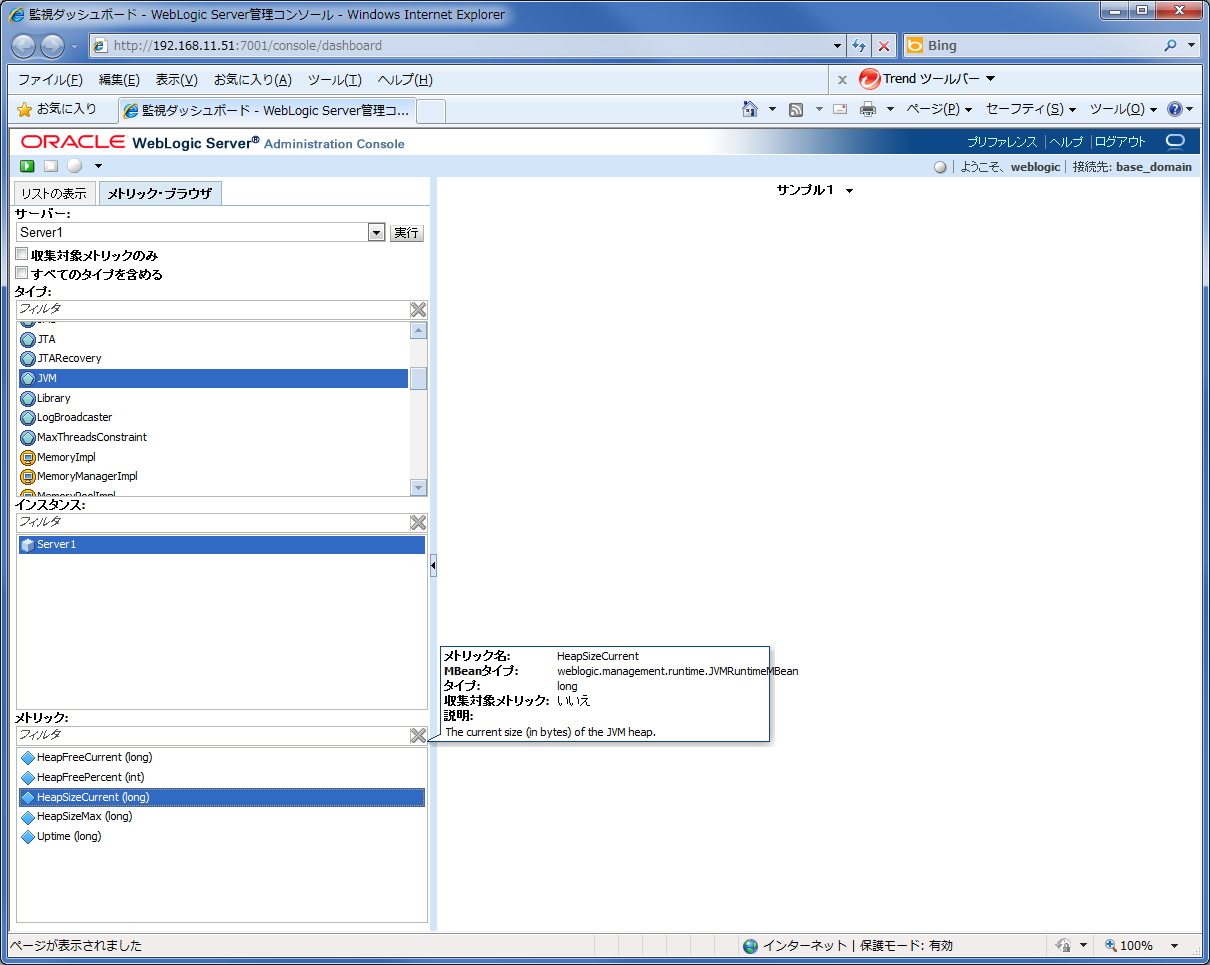The image size is (1210, 965).
Task: Click the search magnifier icon
Action: (x=1171, y=46)
